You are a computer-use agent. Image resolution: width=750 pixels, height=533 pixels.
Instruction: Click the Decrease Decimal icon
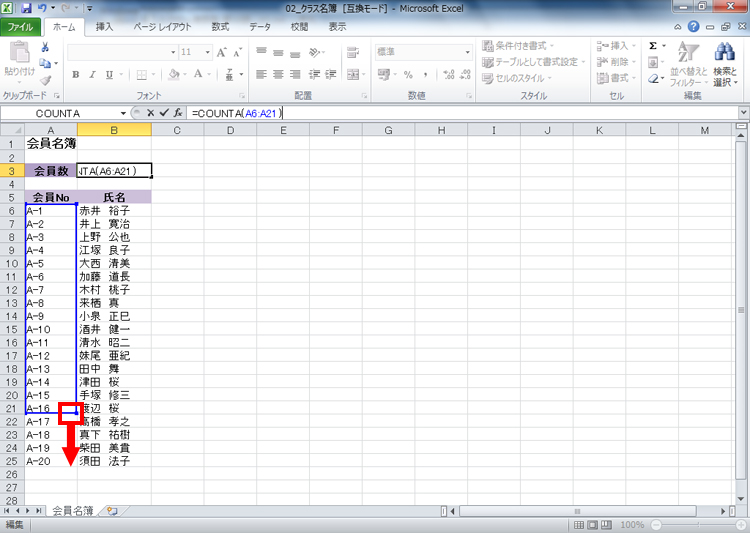(465, 74)
